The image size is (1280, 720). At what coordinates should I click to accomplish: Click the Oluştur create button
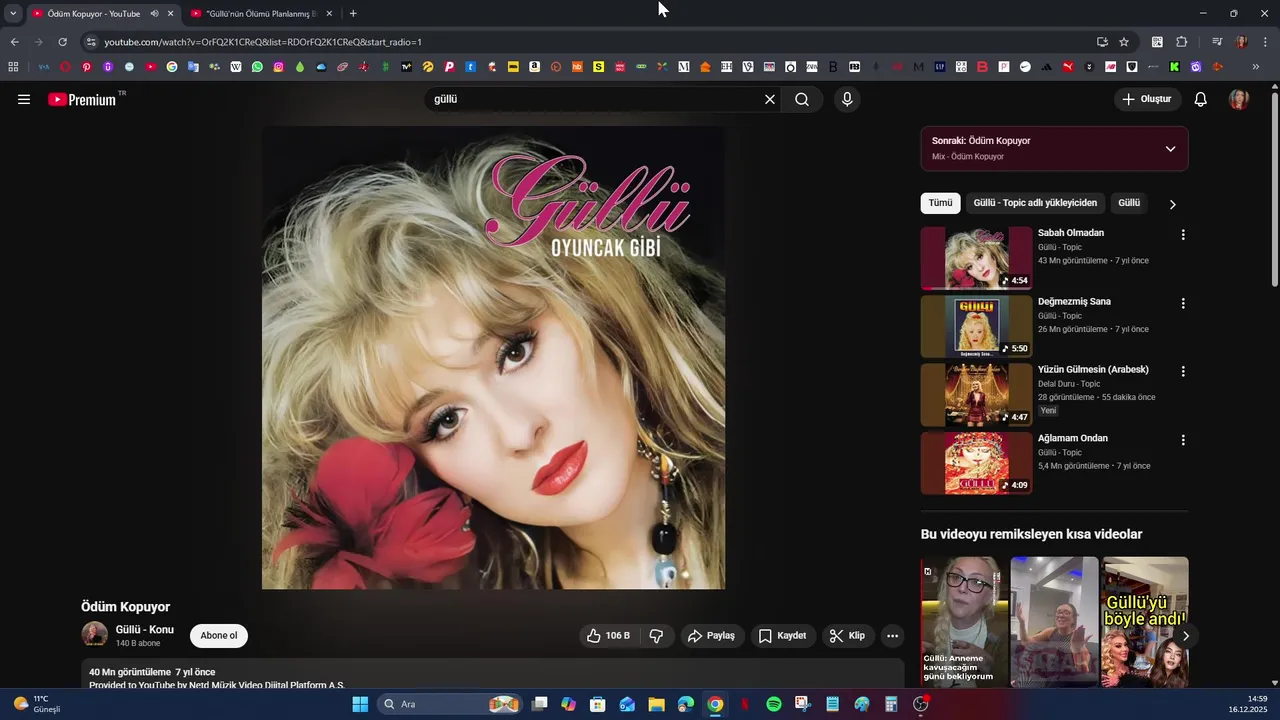click(1148, 99)
